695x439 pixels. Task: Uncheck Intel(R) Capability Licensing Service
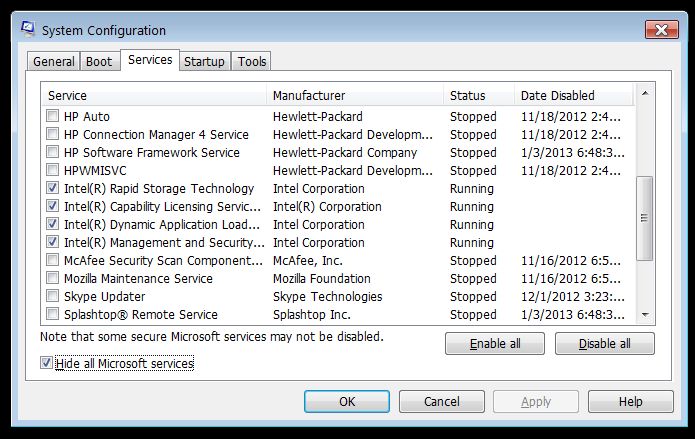tap(52, 206)
